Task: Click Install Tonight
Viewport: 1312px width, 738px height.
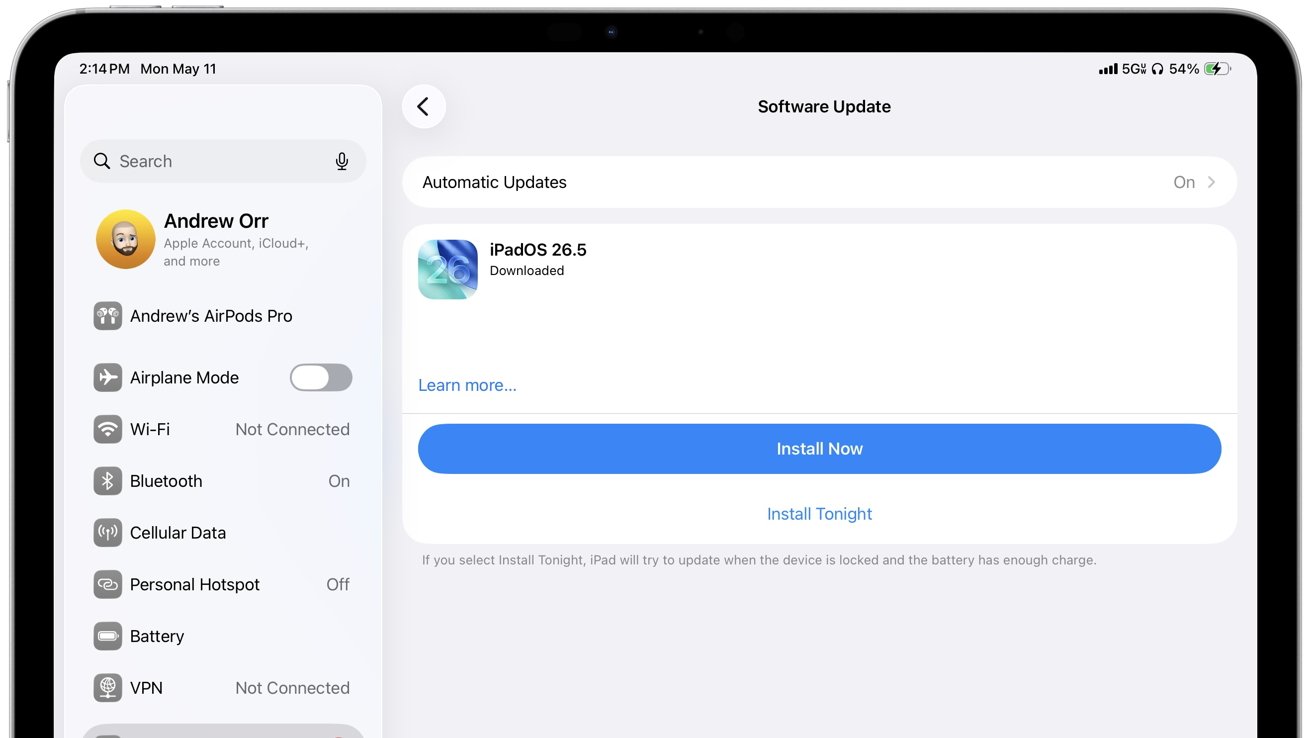Action: point(819,514)
